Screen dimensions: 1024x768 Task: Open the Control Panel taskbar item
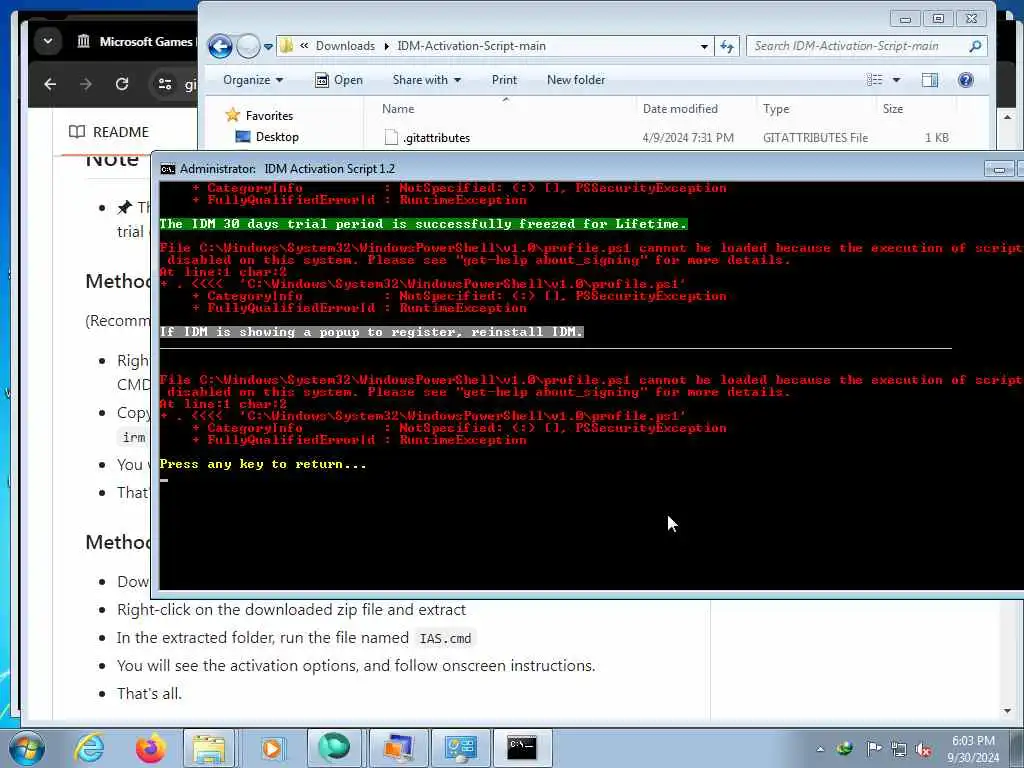tap(460, 748)
